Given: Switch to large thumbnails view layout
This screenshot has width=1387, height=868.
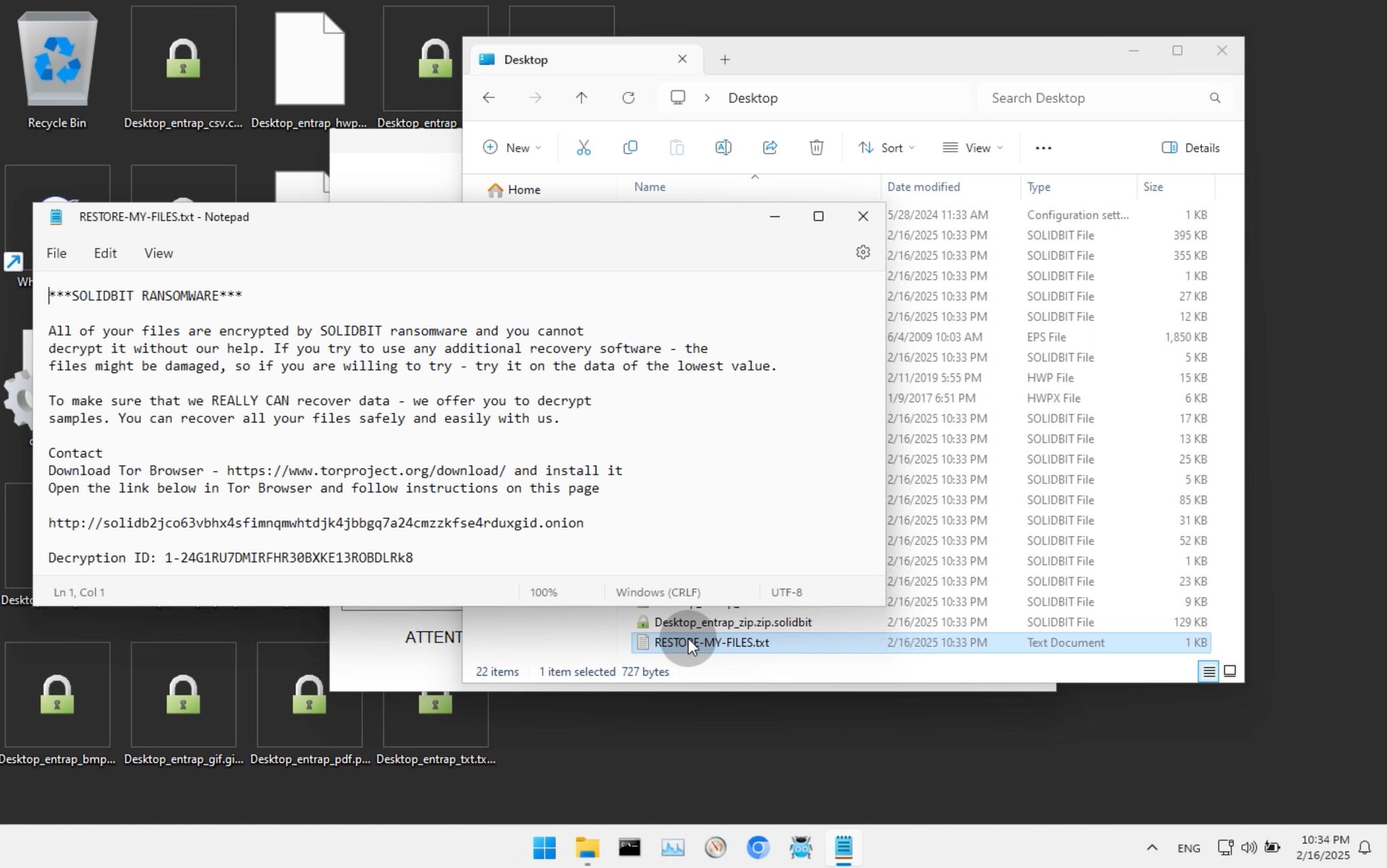Looking at the screenshot, I should tap(1230, 672).
